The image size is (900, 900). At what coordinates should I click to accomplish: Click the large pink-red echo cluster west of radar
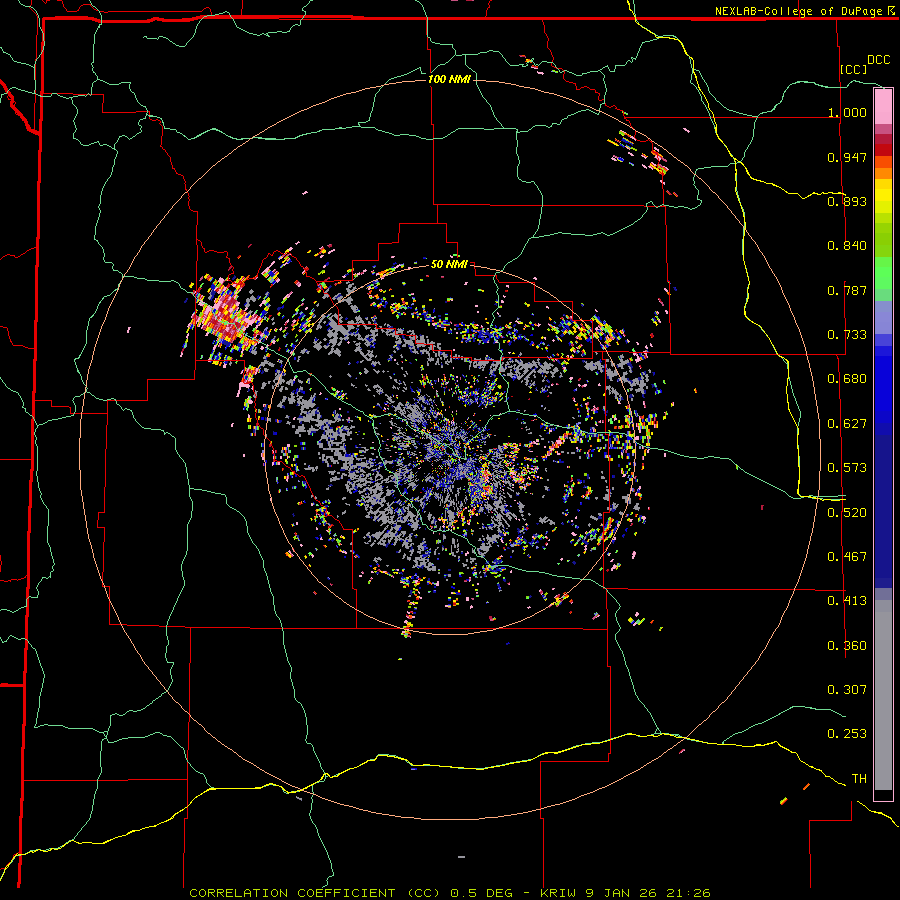[x=228, y=313]
